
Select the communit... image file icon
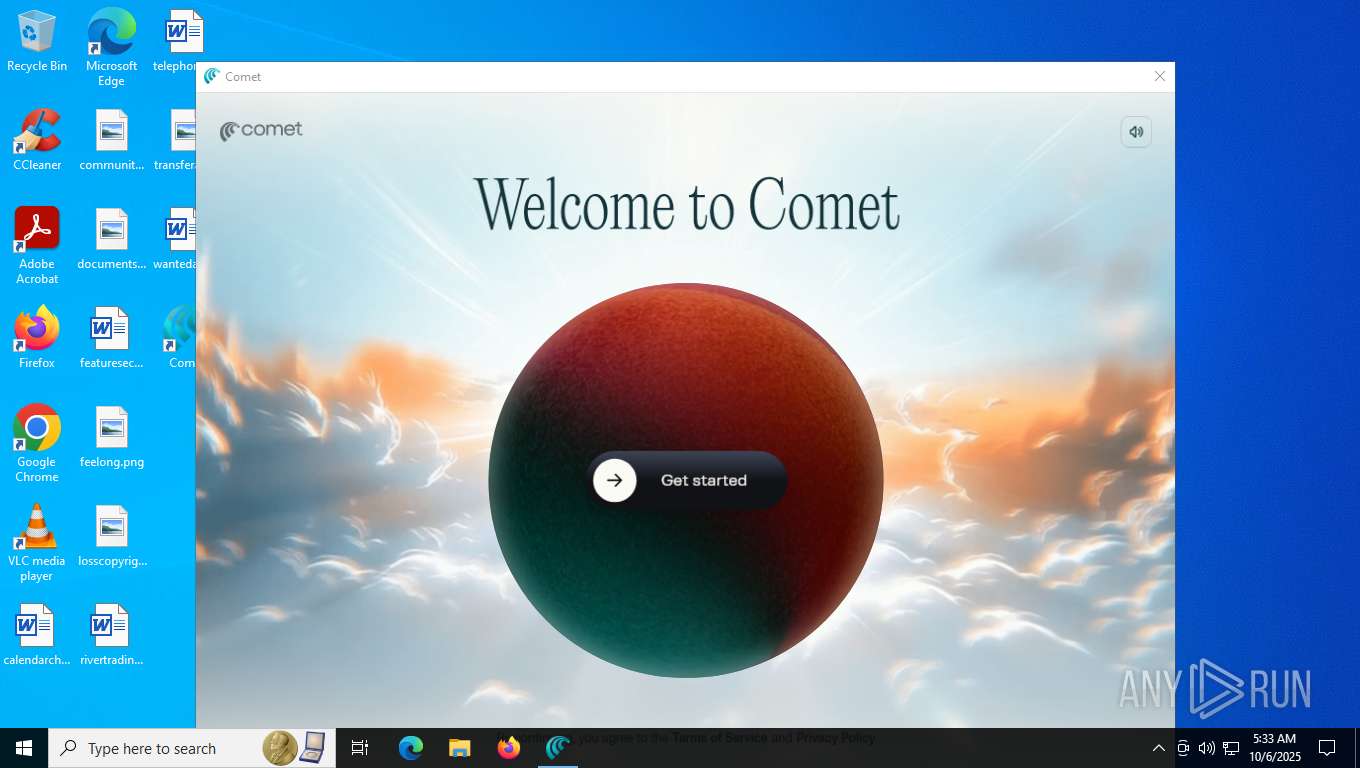[x=112, y=140]
